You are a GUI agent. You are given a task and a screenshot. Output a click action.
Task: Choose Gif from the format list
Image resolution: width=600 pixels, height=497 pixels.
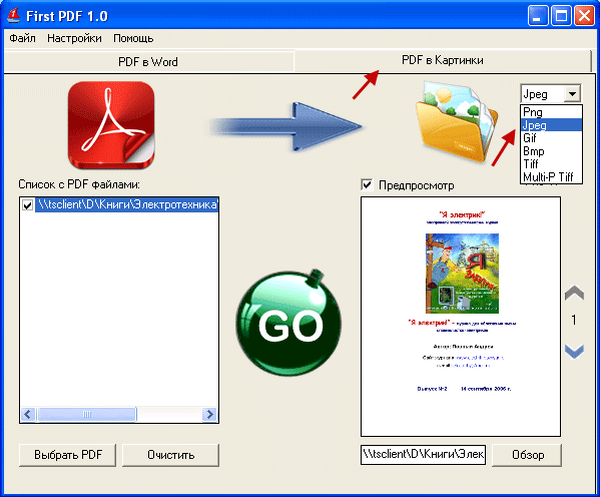coord(551,138)
